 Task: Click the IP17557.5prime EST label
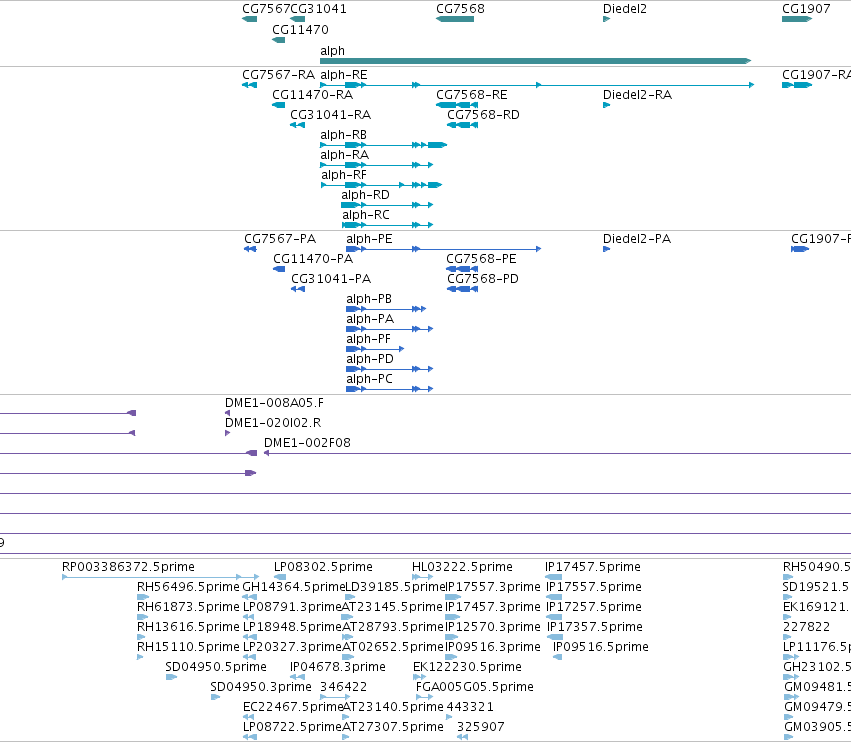coord(594,587)
